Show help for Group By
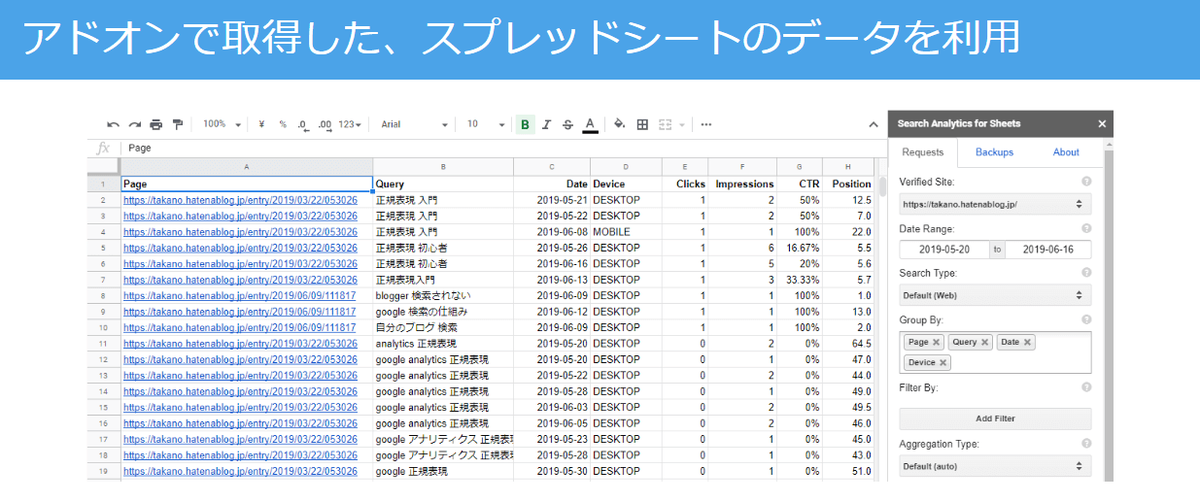 pos(1086,319)
